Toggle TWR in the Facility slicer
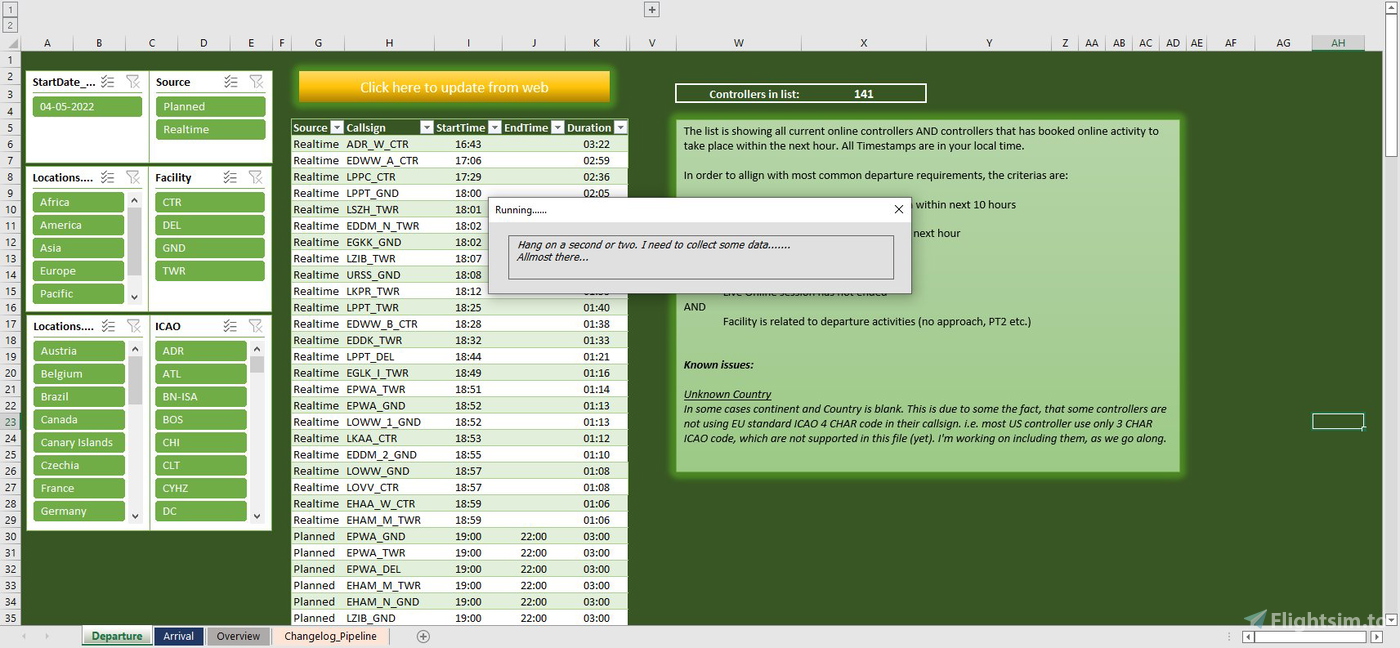 point(210,270)
